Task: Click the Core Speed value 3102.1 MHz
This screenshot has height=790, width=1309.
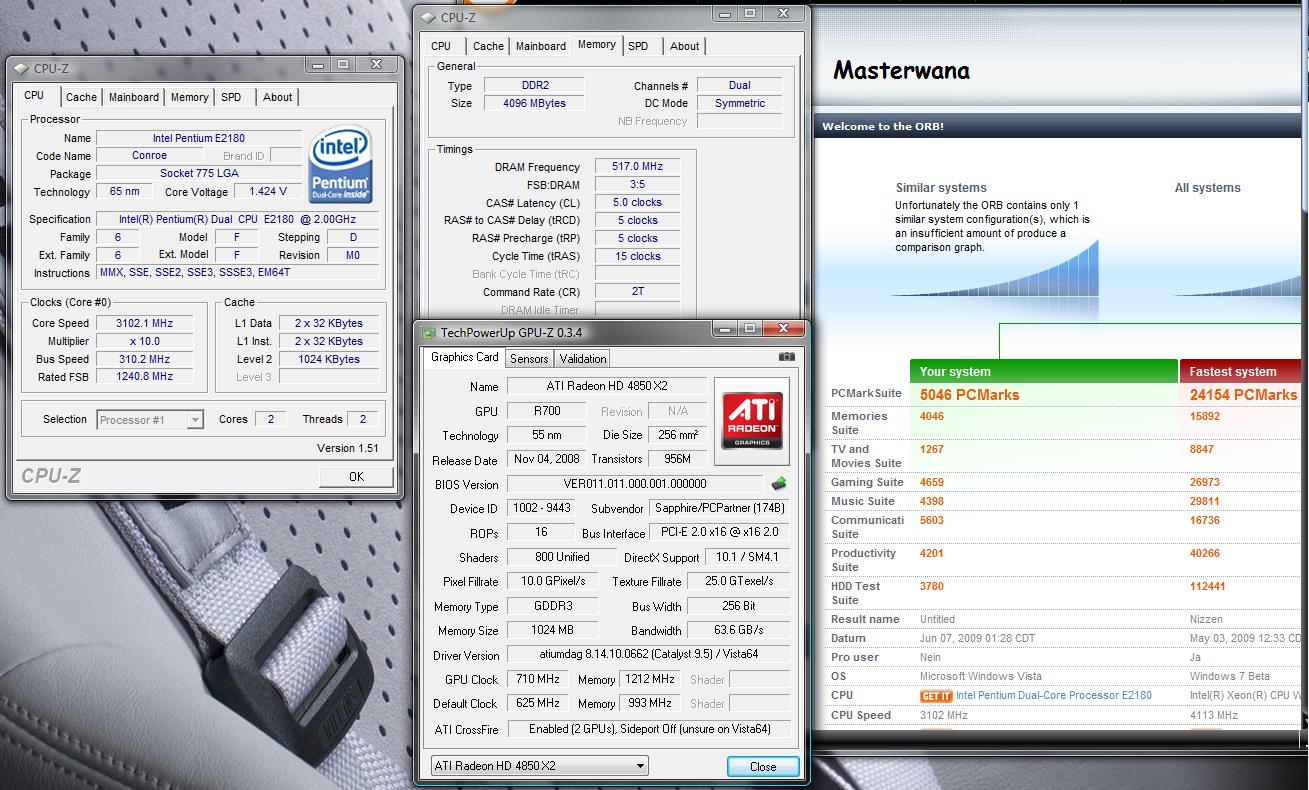Action: click(145, 324)
